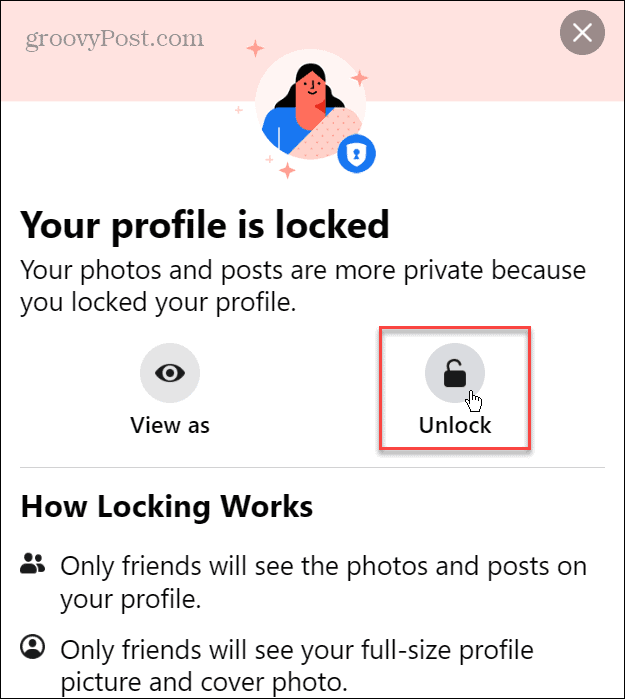The width and height of the screenshot is (625, 699).
Task: Click the open padlock Unlock icon
Action: pyautogui.click(x=455, y=374)
